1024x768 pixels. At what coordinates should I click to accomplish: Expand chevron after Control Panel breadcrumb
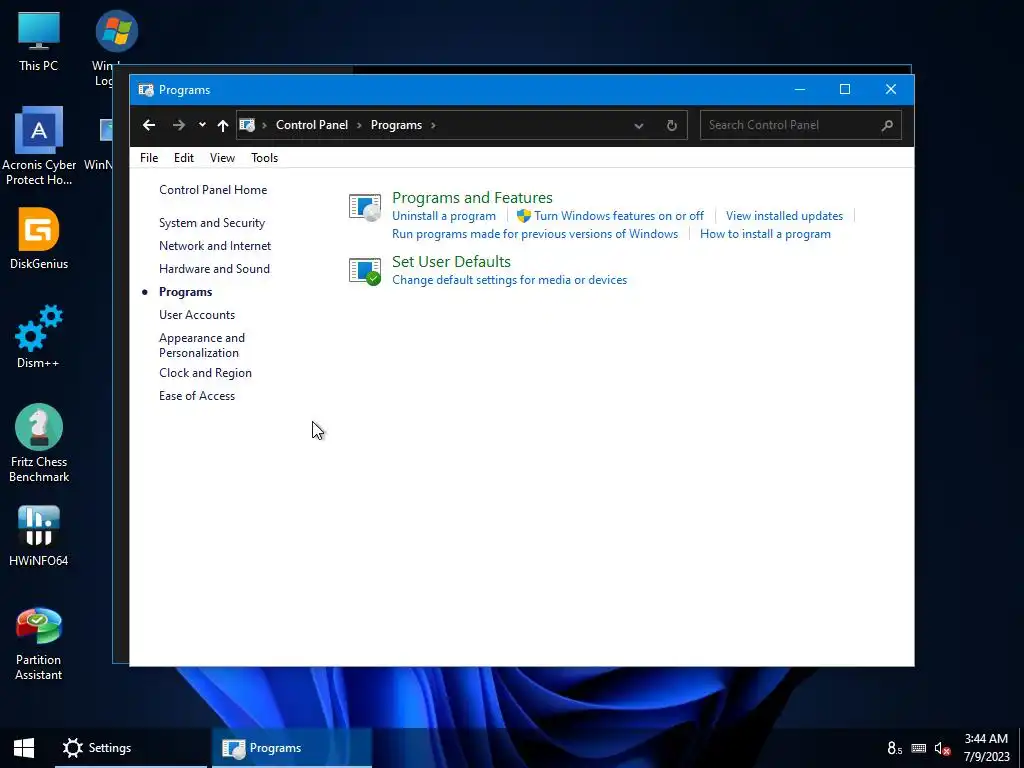(x=359, y=125)
